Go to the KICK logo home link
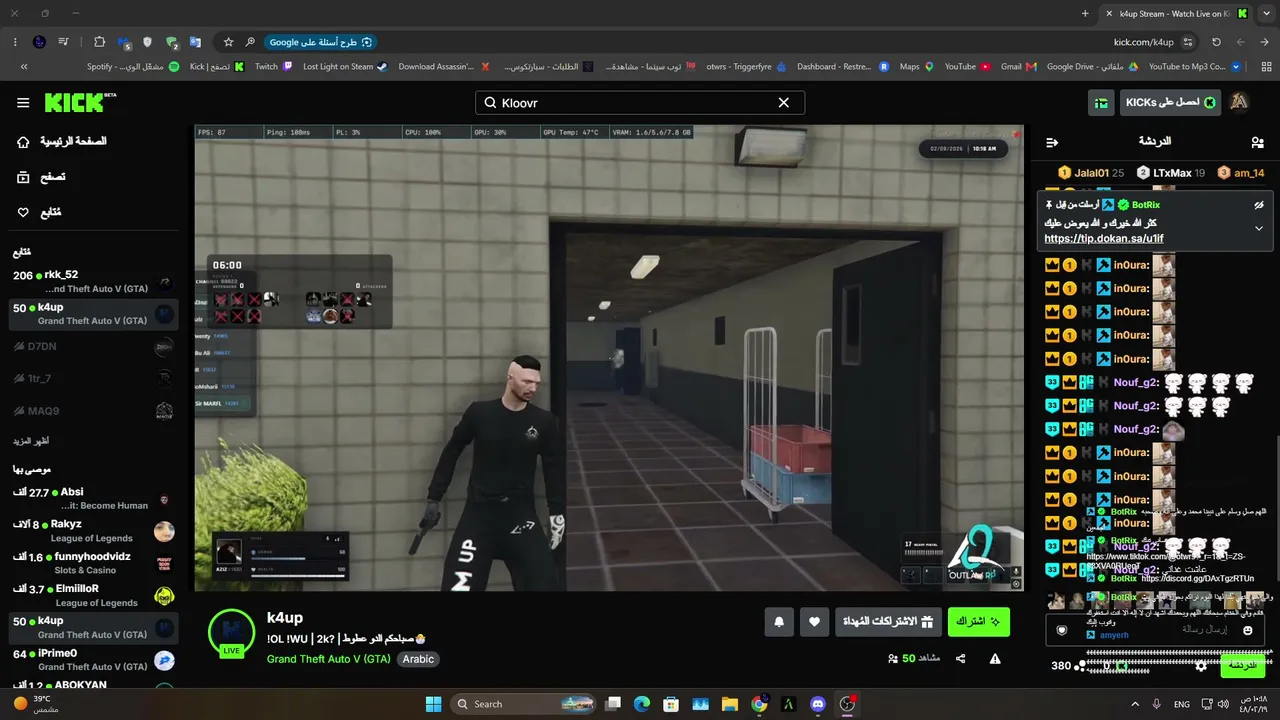Viewport: 1280px width, 720px height. pyautogui.click(x=80, y=103)
